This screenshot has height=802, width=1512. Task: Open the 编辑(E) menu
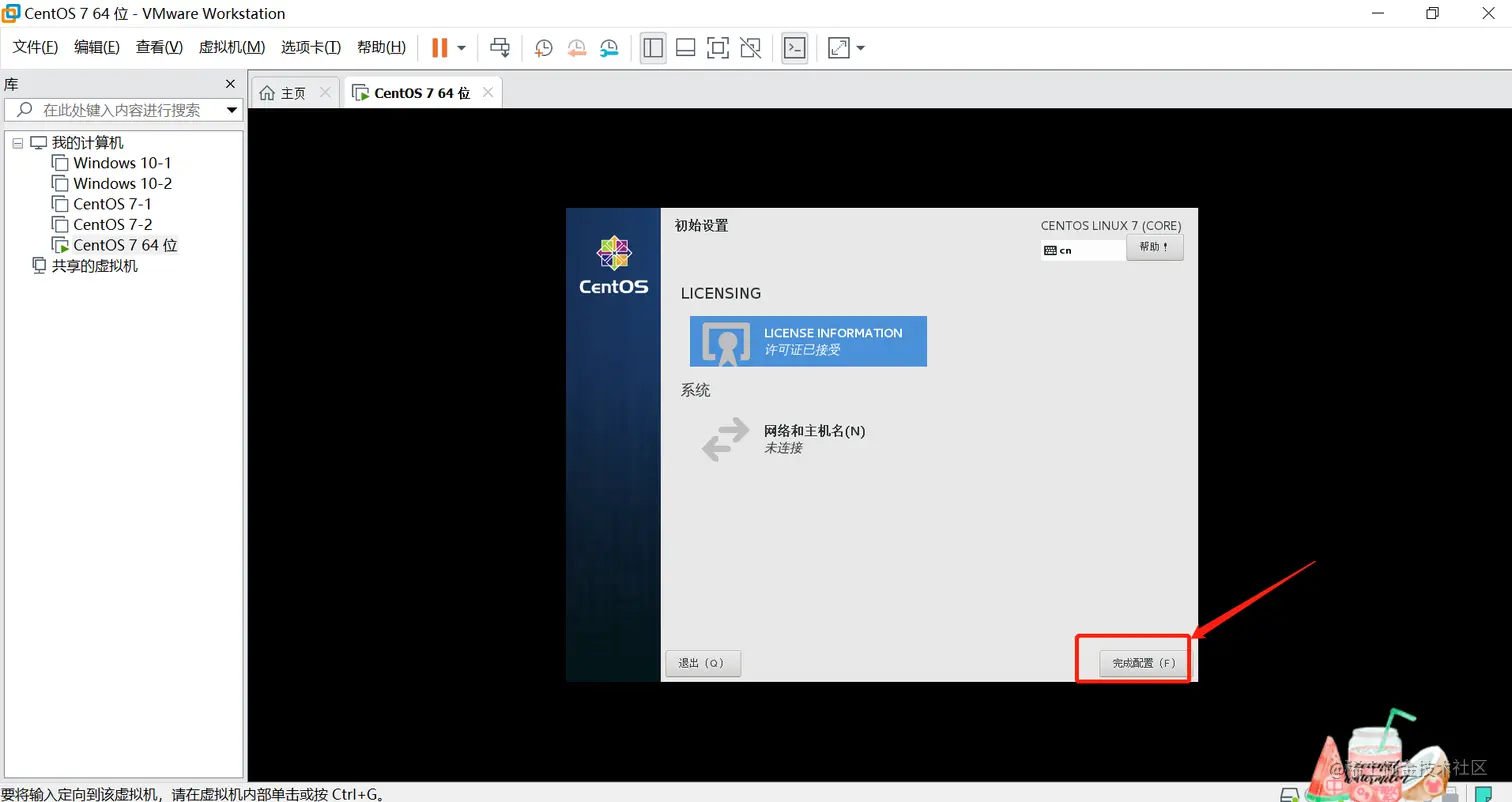(97, 47)
